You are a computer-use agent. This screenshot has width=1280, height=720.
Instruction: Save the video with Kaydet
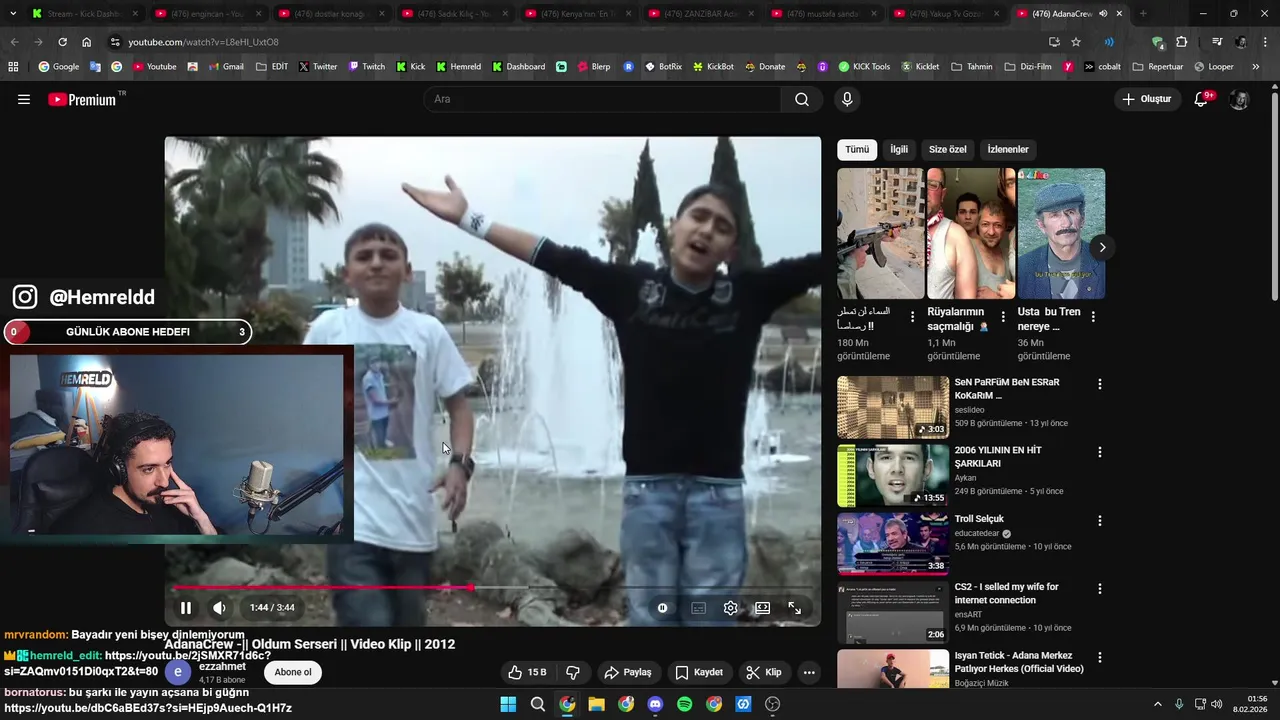pyautogui.click(x=699, y=672)
